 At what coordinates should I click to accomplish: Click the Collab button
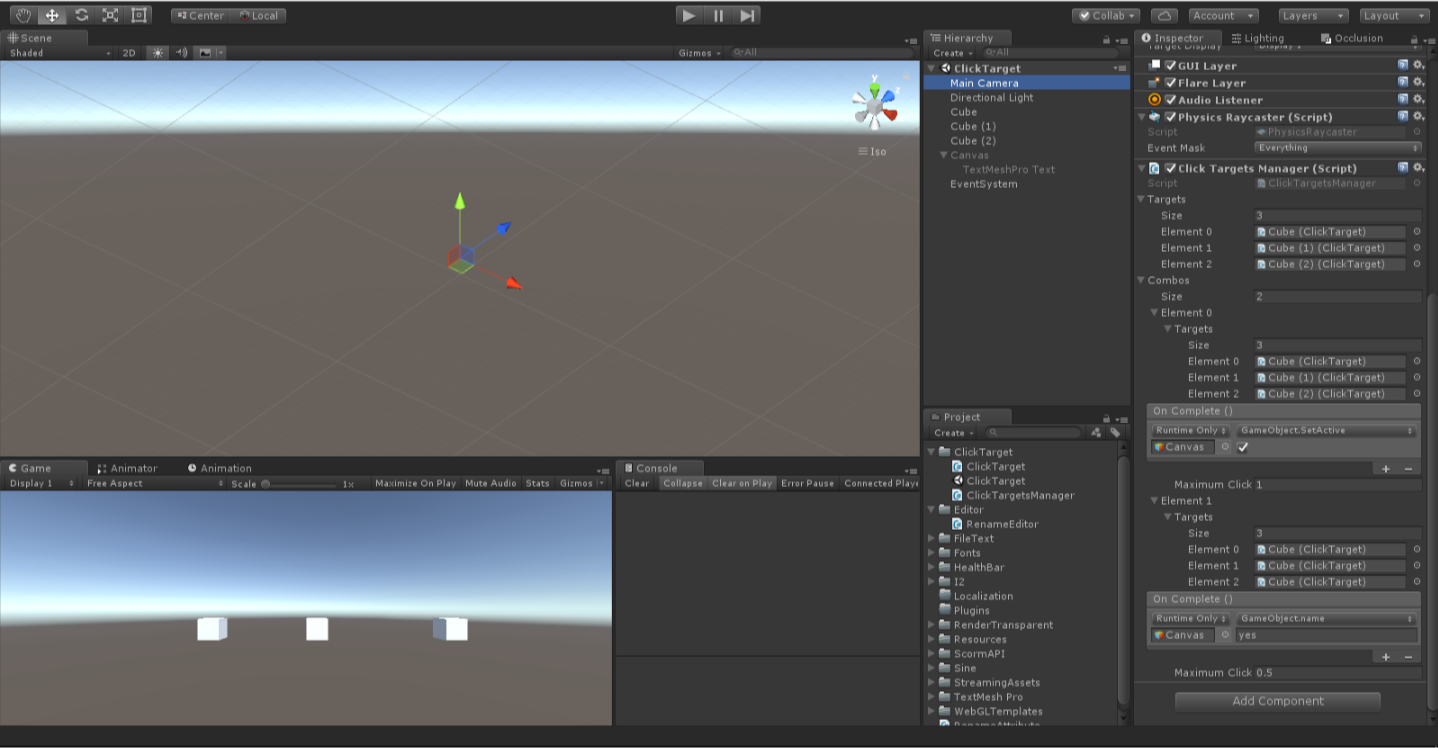[1106, 15]
